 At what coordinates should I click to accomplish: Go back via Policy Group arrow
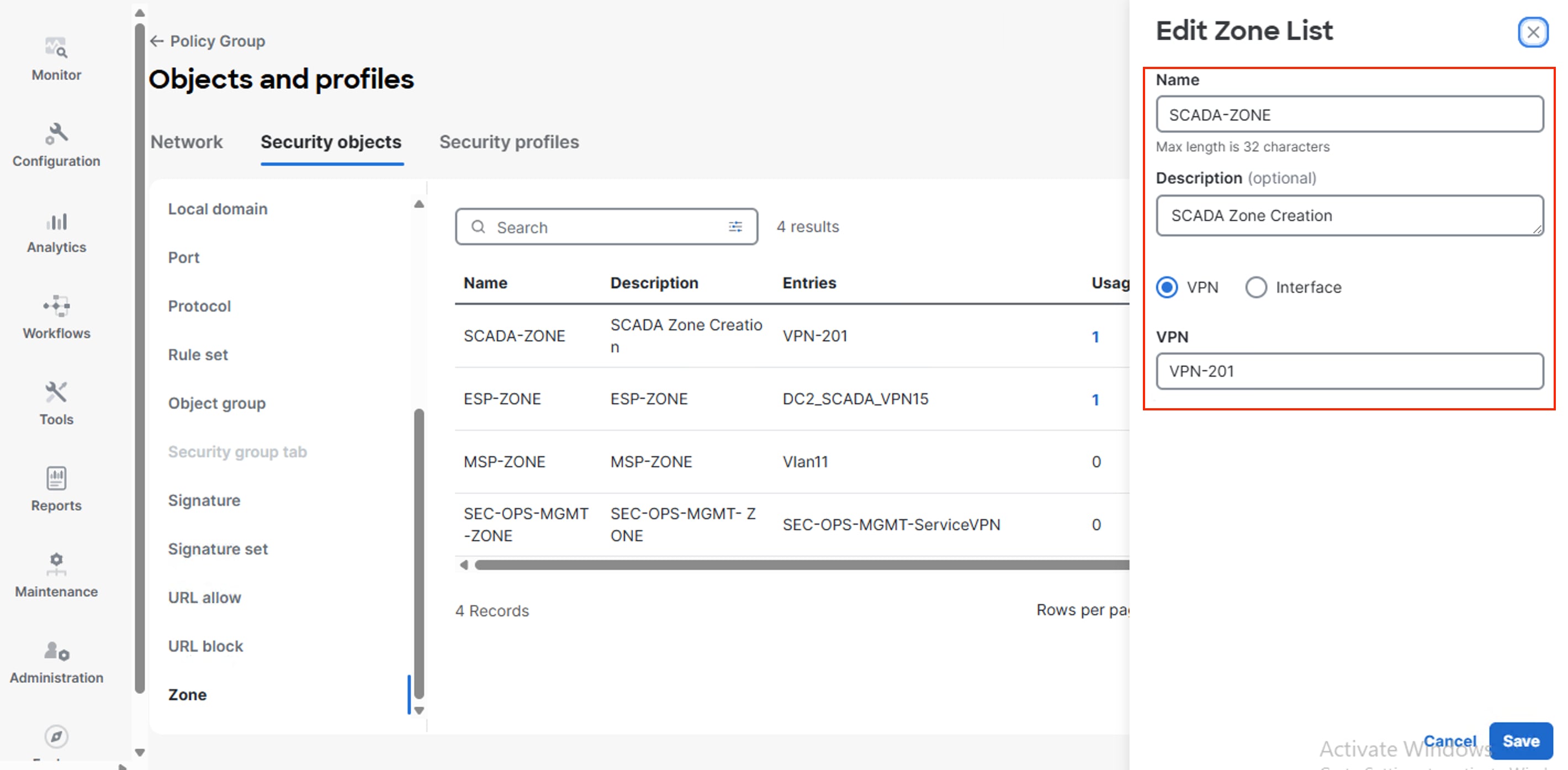coord(157,41)
